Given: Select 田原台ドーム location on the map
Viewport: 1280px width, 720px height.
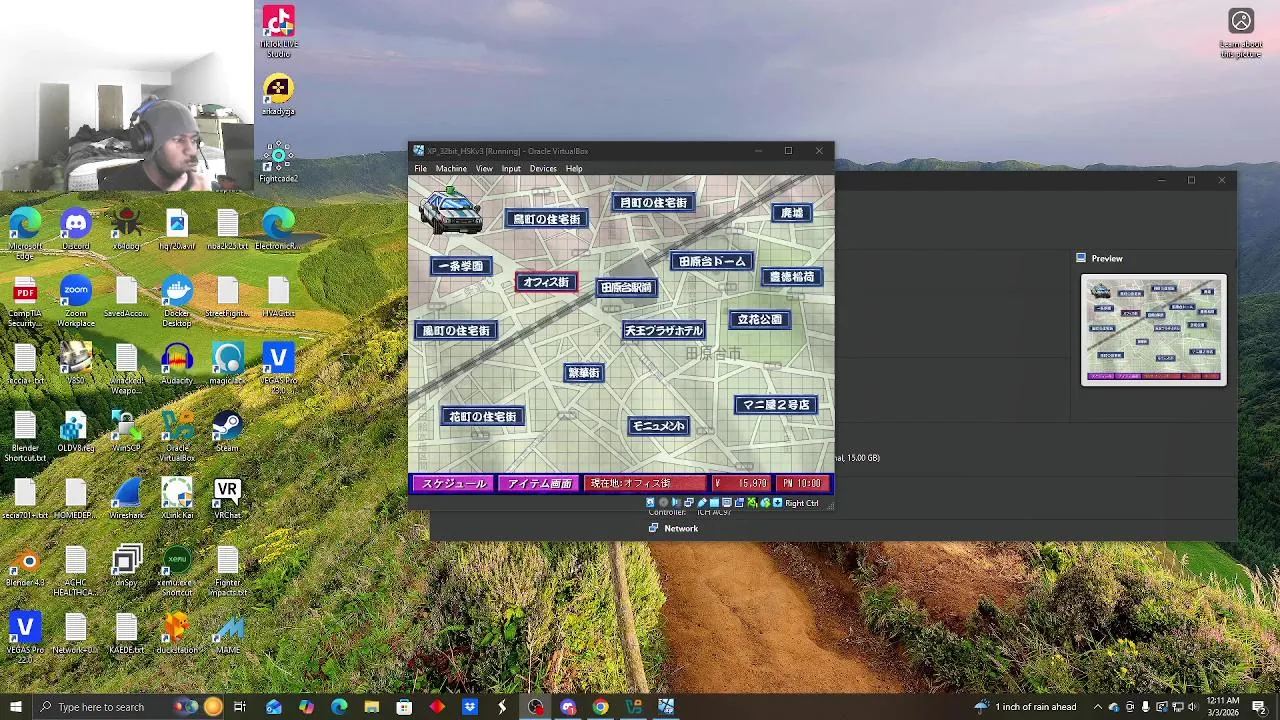Looking at the screenshot, I should pyautogui.click(x=712, y=261).
